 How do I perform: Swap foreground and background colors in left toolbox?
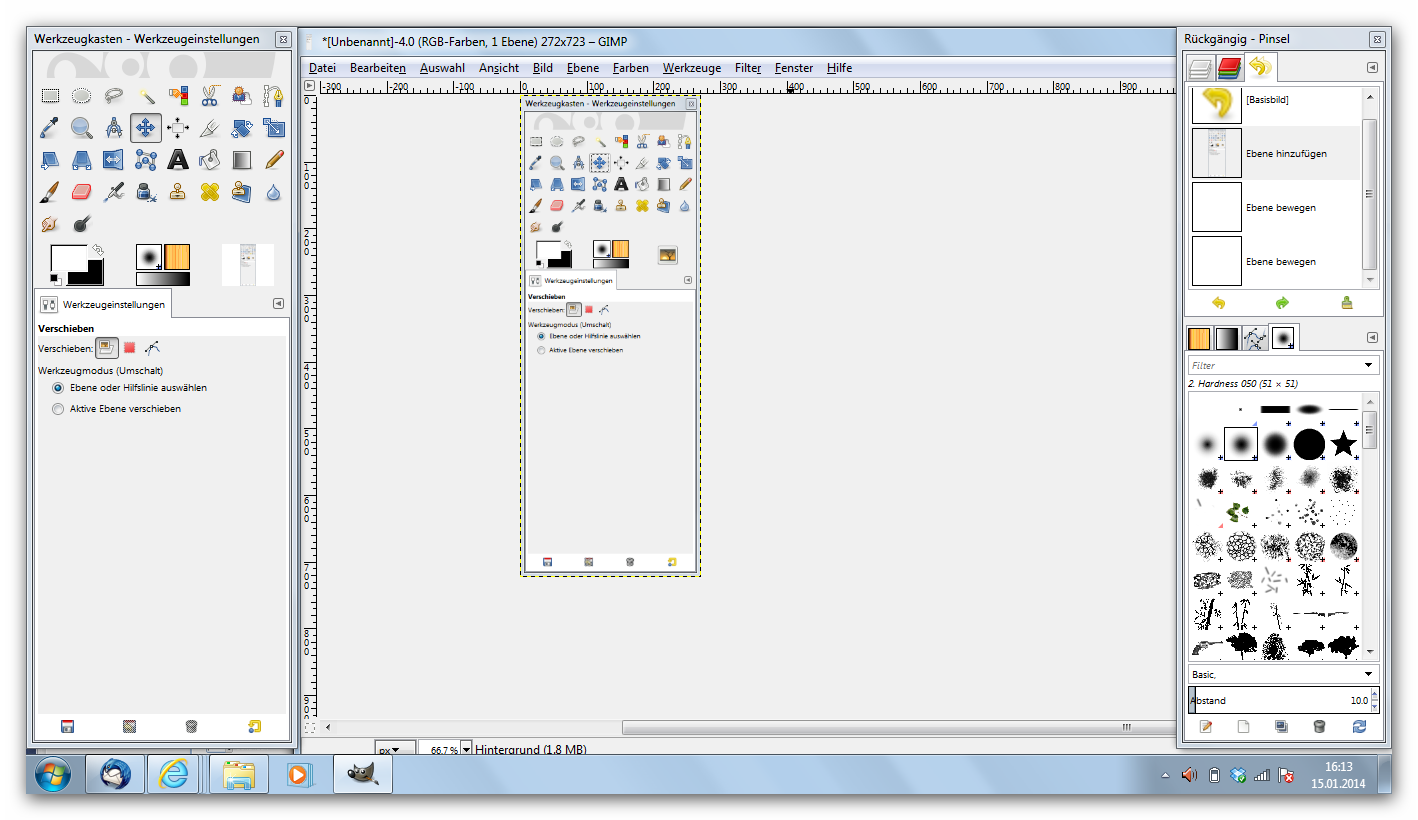click(98, 249)
